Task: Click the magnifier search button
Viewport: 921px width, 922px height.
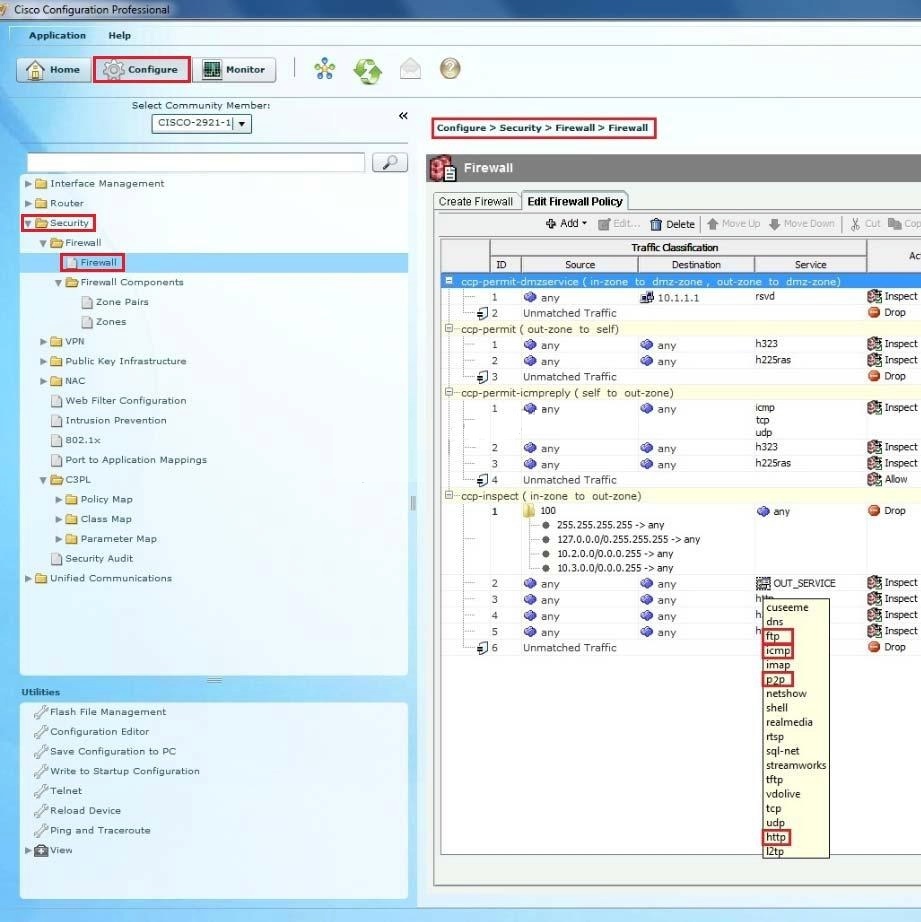Action: click(390, 162)
